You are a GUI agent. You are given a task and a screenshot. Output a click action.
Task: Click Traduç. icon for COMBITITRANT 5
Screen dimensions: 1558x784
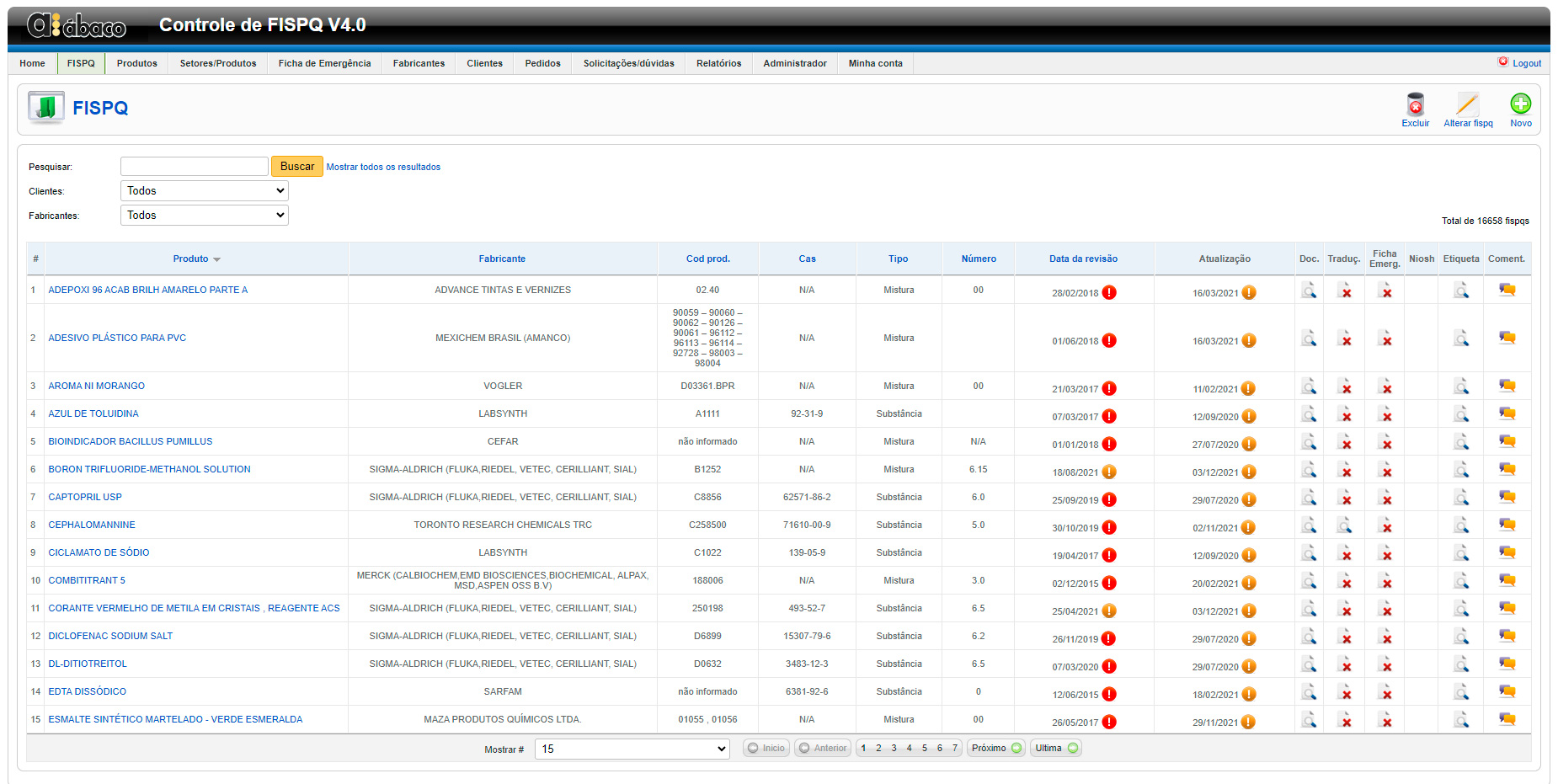1345,581
